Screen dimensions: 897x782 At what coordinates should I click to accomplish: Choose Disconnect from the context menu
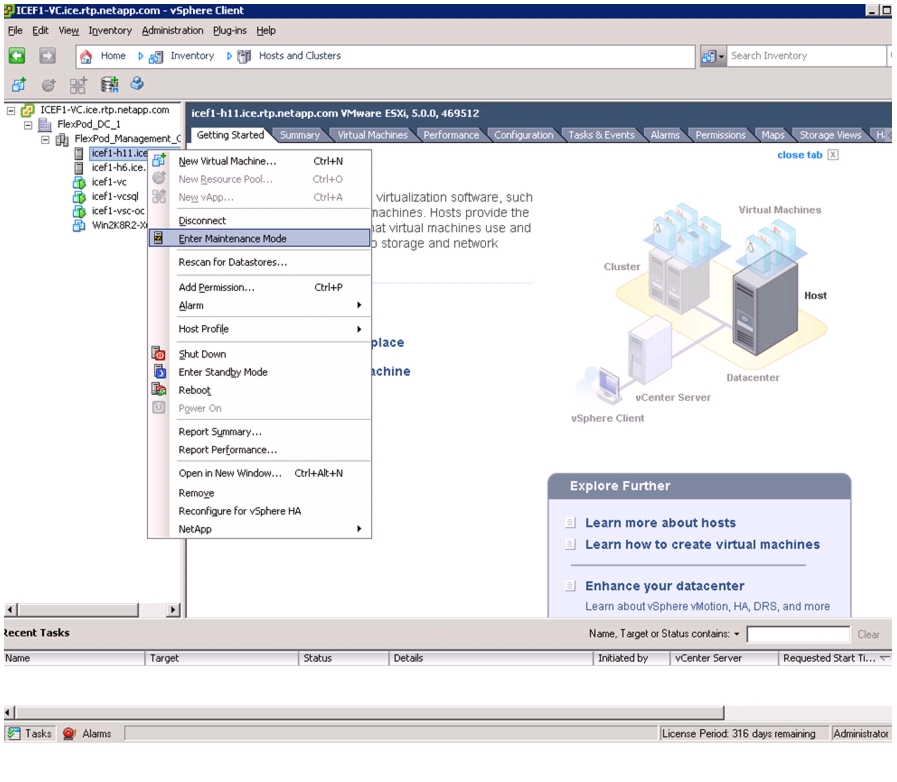tap(202, 221)
